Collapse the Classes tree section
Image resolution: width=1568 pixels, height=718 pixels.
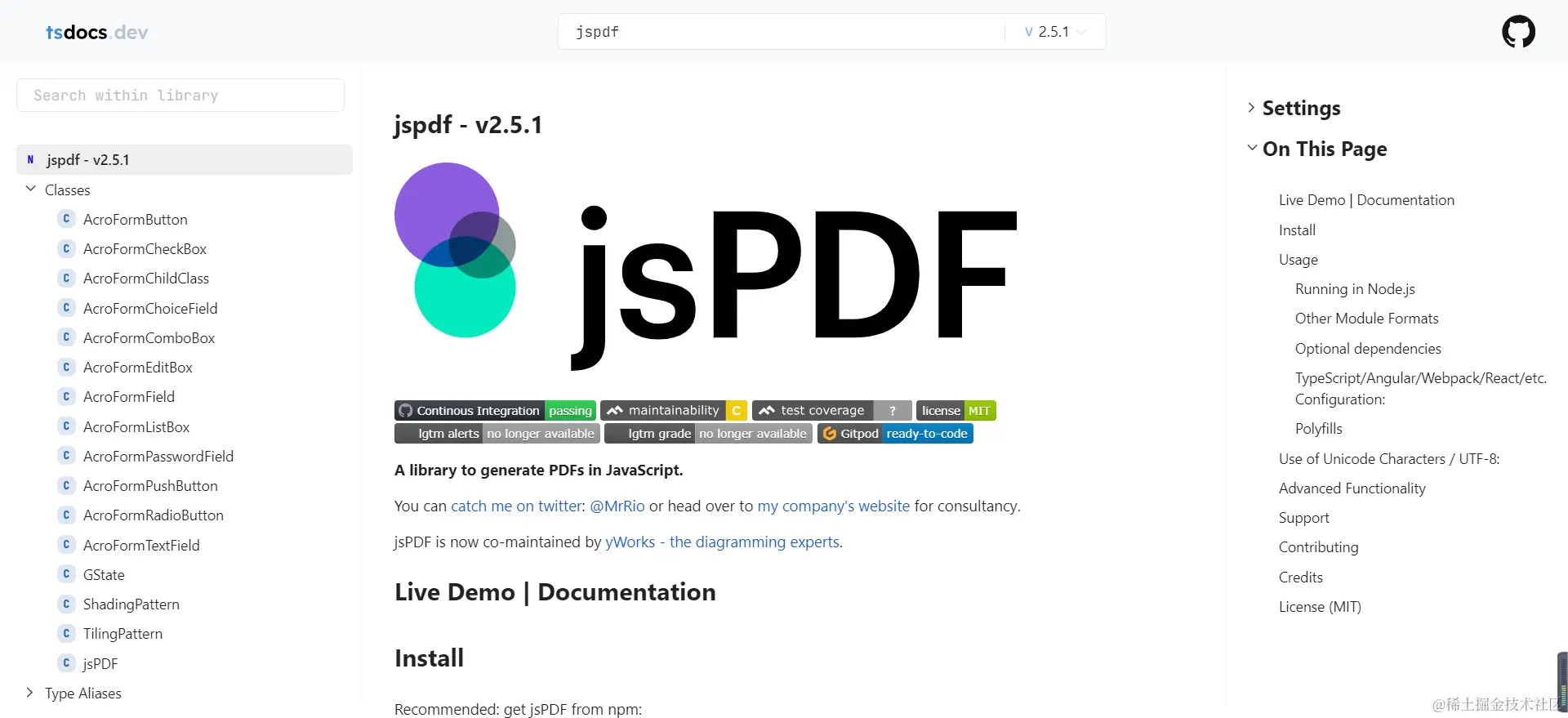pyautogui.click(x=31, y=190)
